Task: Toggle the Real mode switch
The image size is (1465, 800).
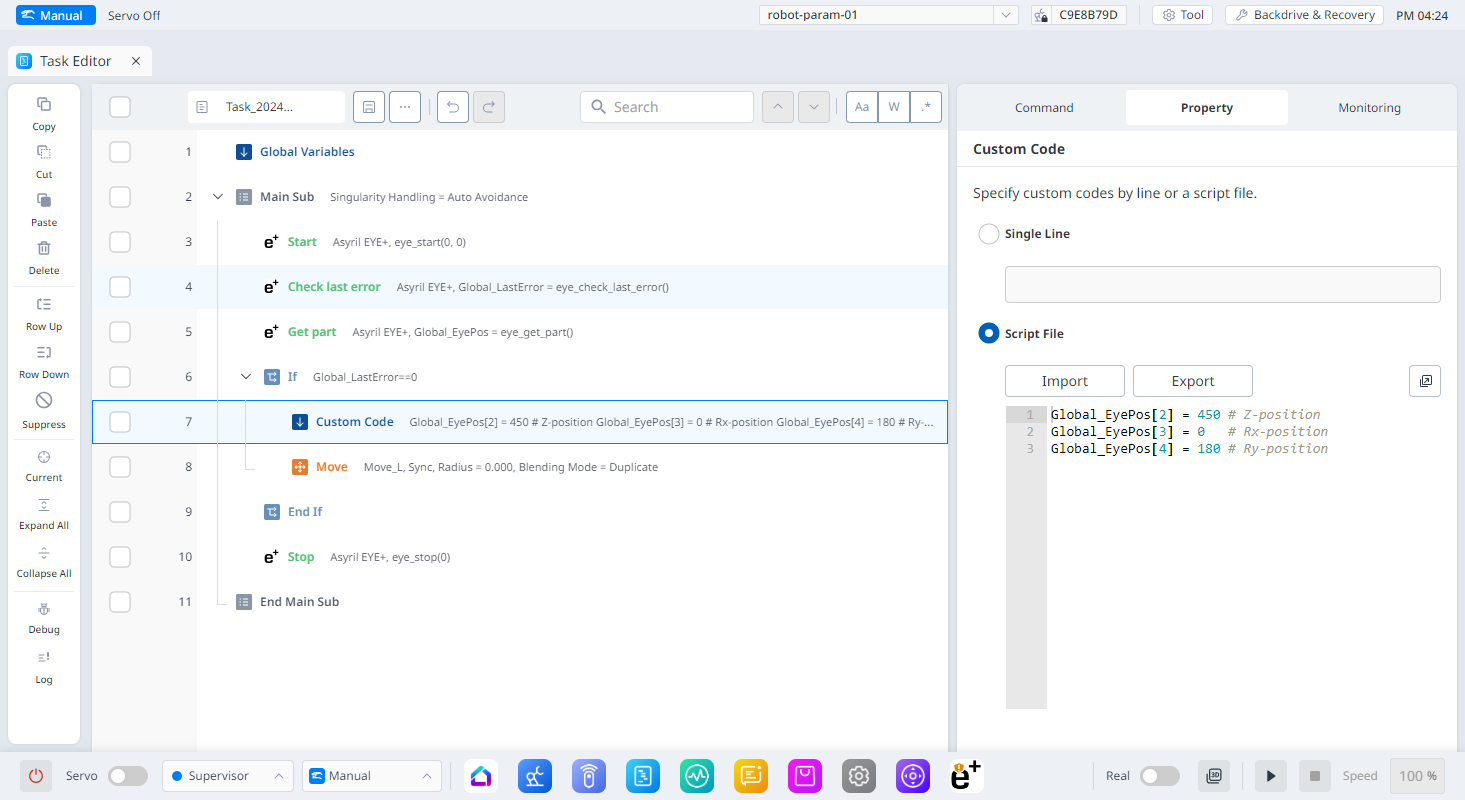Action: click(x=1160, y=776)
